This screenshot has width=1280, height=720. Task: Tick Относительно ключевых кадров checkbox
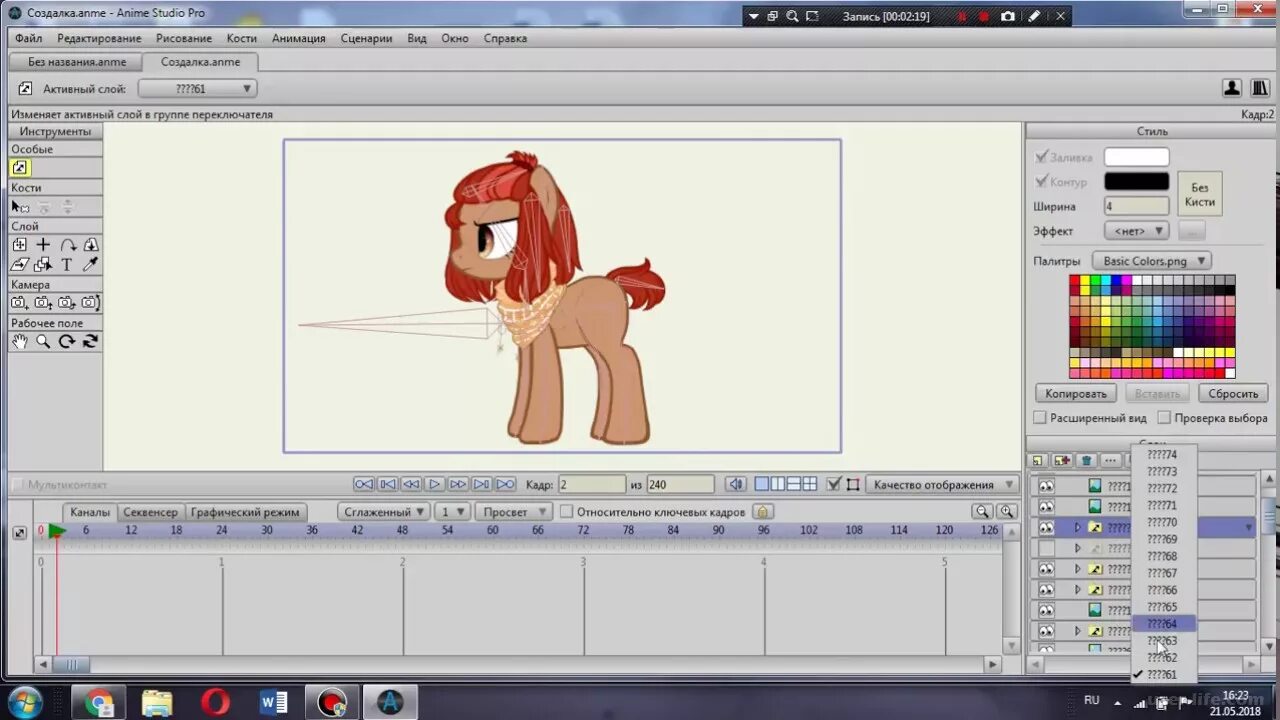pos(567,512)
